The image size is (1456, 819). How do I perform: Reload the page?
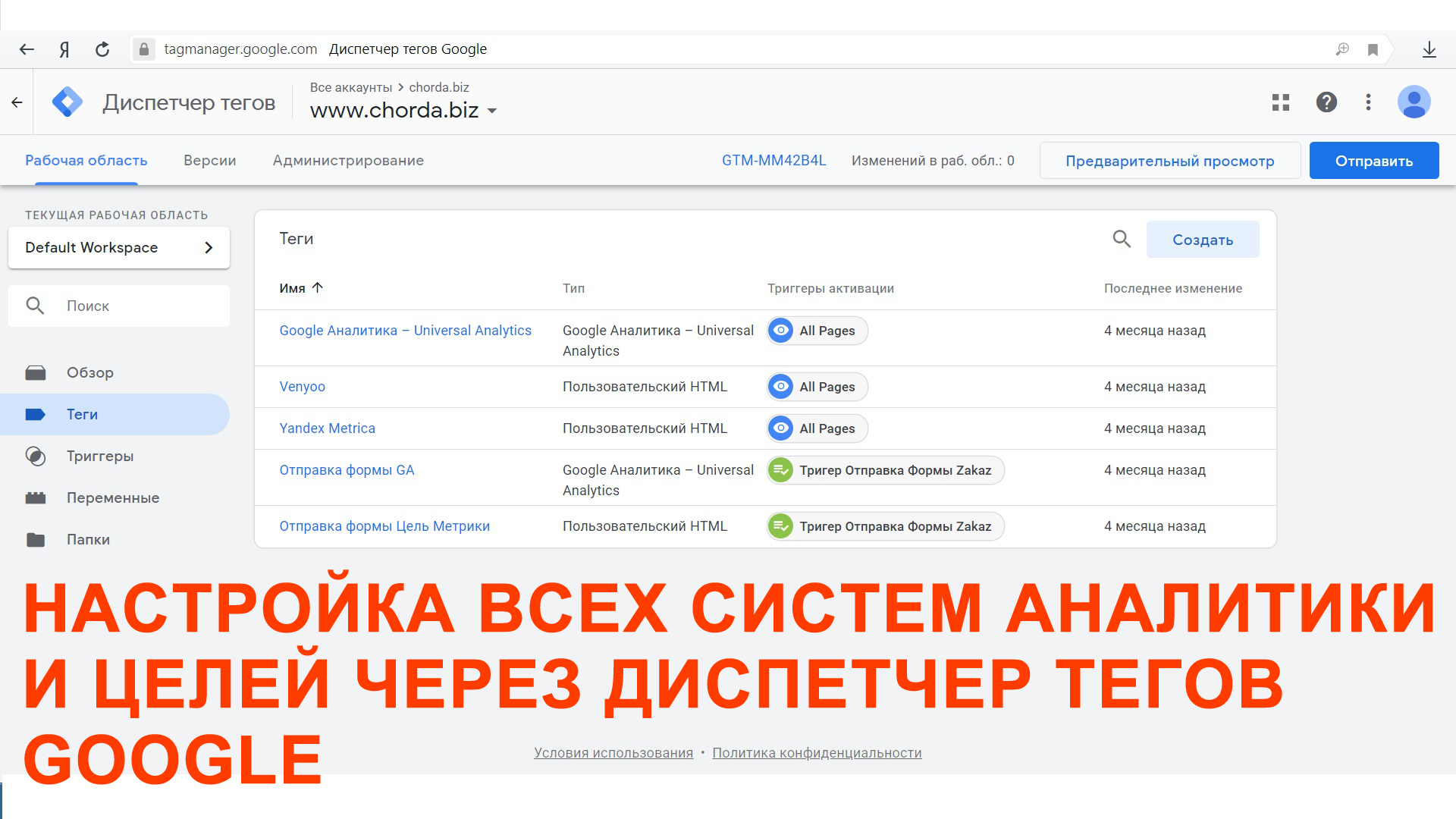coord(102,49)
